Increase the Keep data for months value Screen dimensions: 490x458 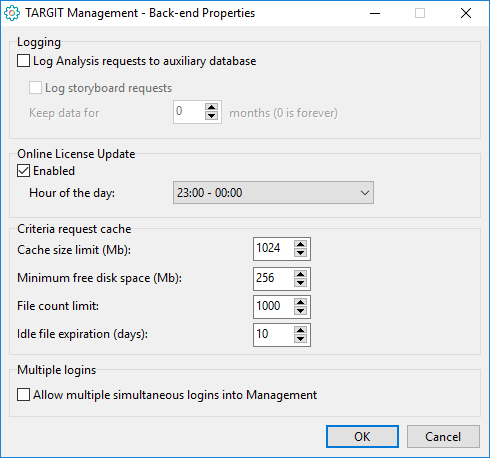click(212, 107)
